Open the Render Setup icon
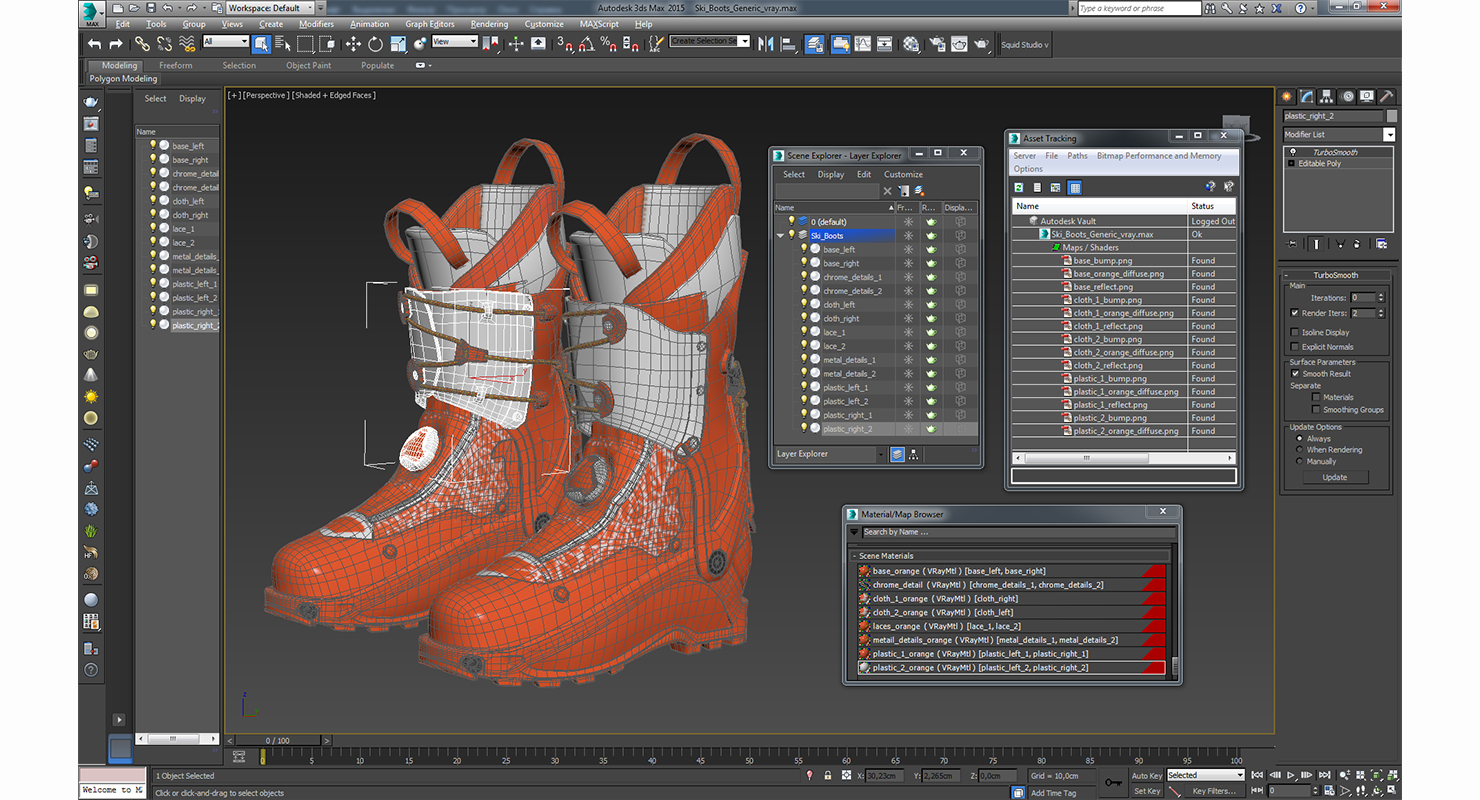Image resolution: width=1480 pixels, height=800 pixels. coord(937,44)
